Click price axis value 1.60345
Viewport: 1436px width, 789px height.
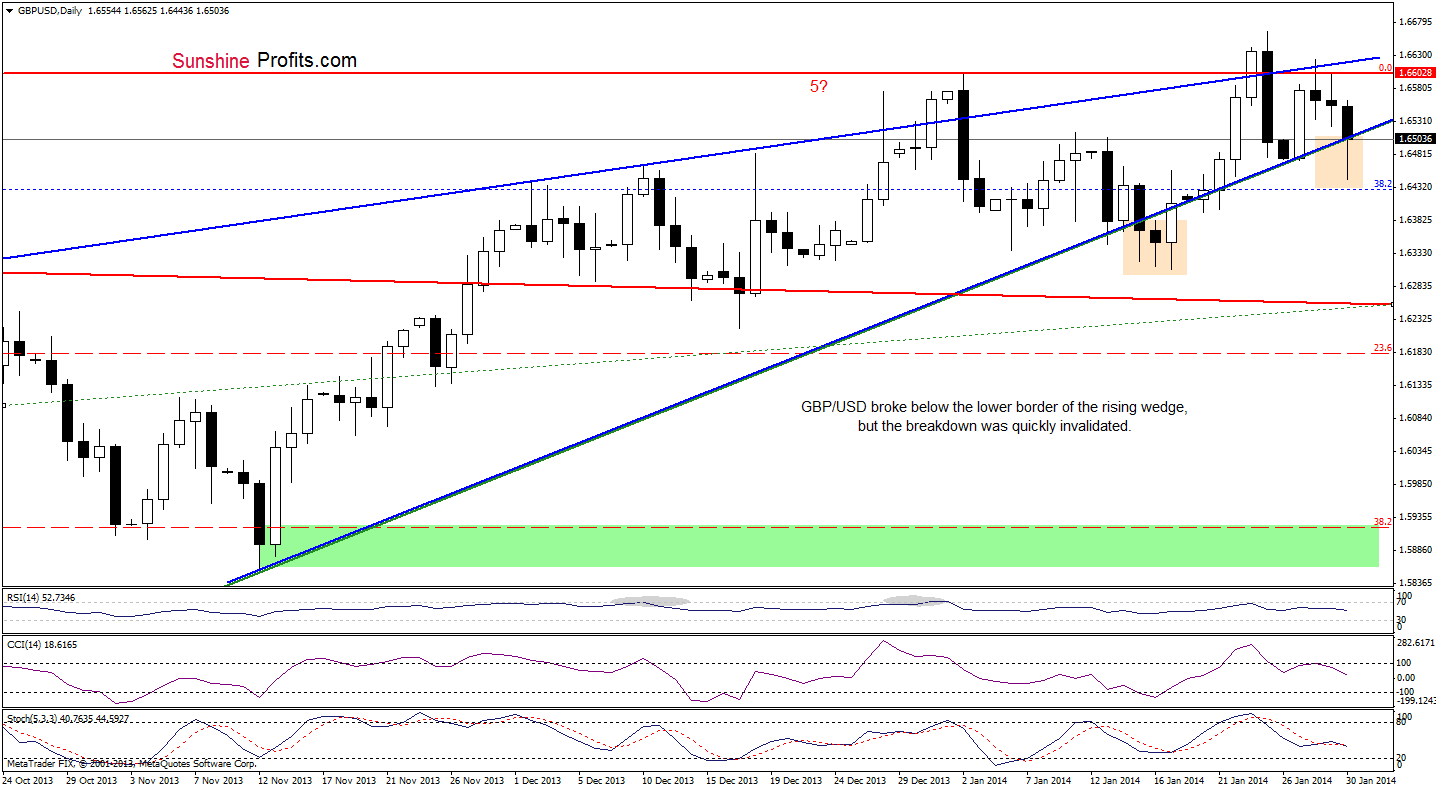click(1415, 450)
